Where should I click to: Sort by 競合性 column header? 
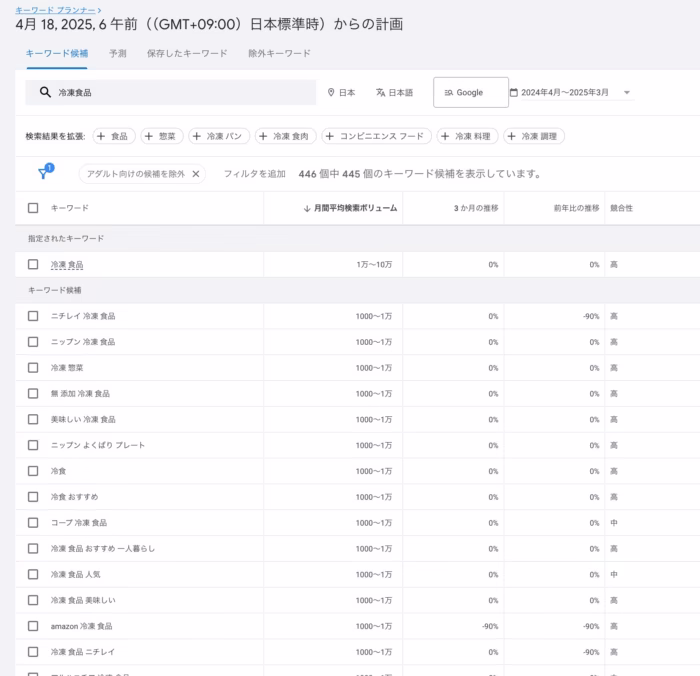(x=621, y=208)
